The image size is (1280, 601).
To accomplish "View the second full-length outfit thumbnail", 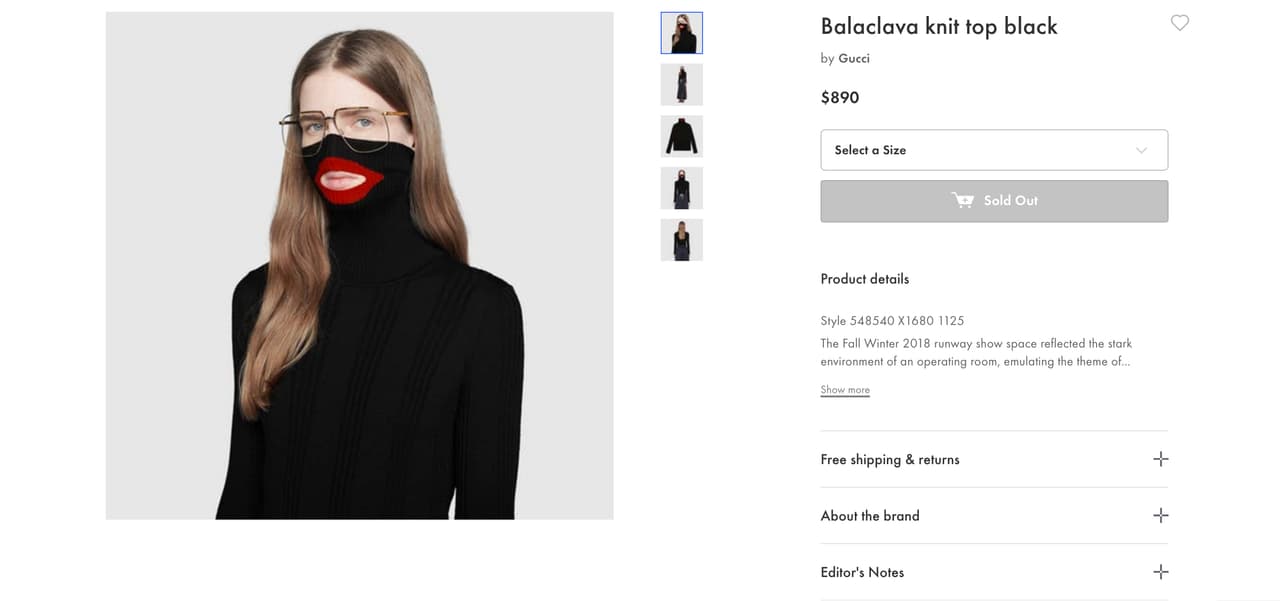I will [x=681, y=84].
